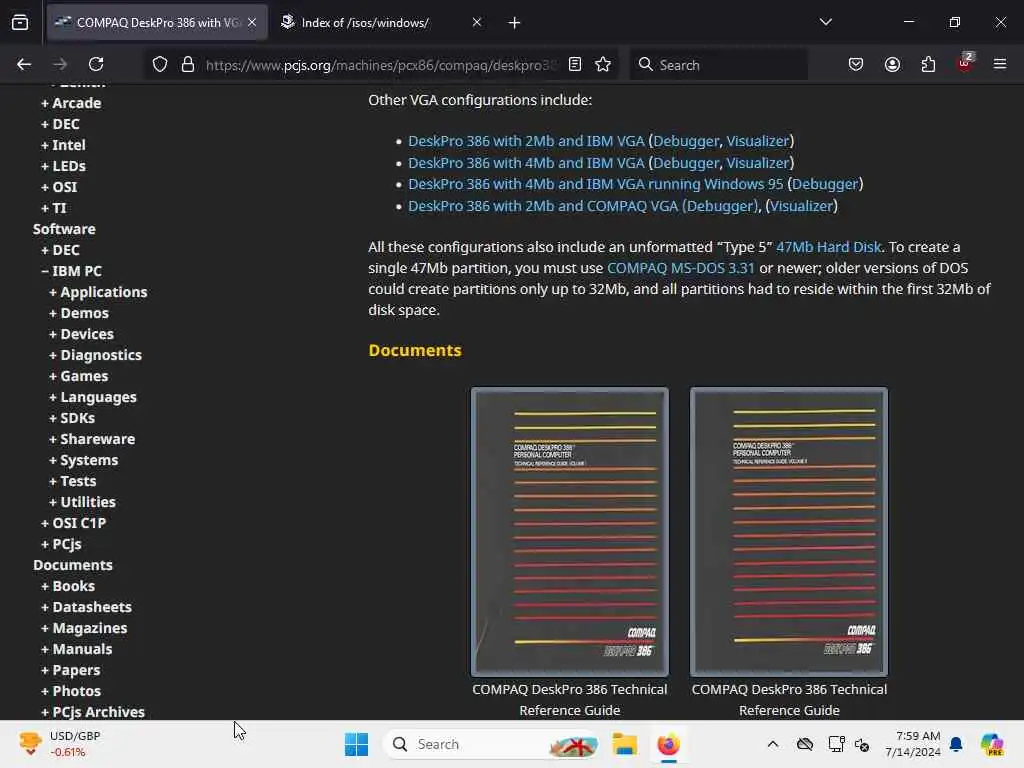Reload the current page
The height and width of the screenshot is (768, 1024).
[x=96, y=64]
